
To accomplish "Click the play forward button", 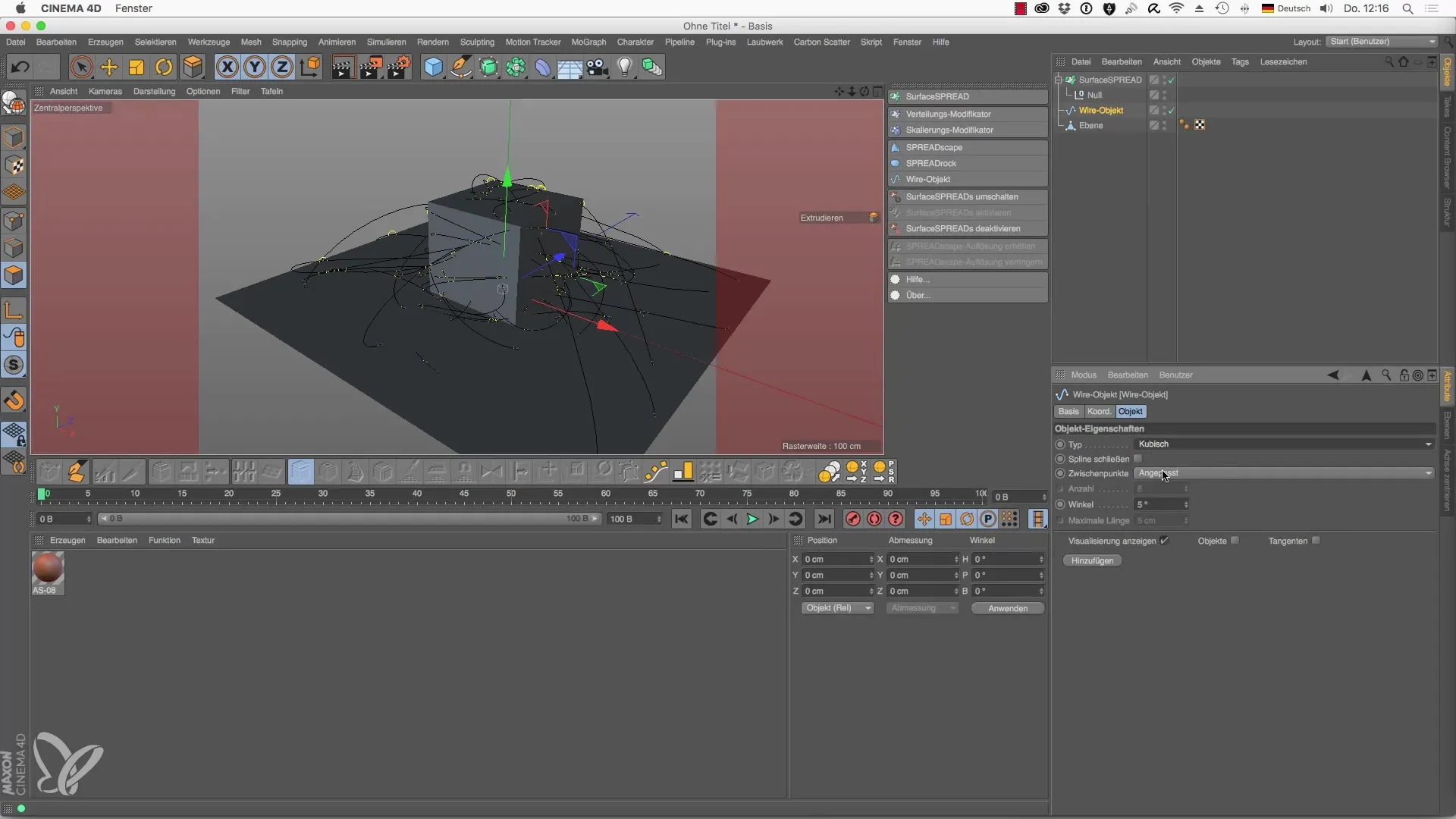I will (x=752, y=519).
